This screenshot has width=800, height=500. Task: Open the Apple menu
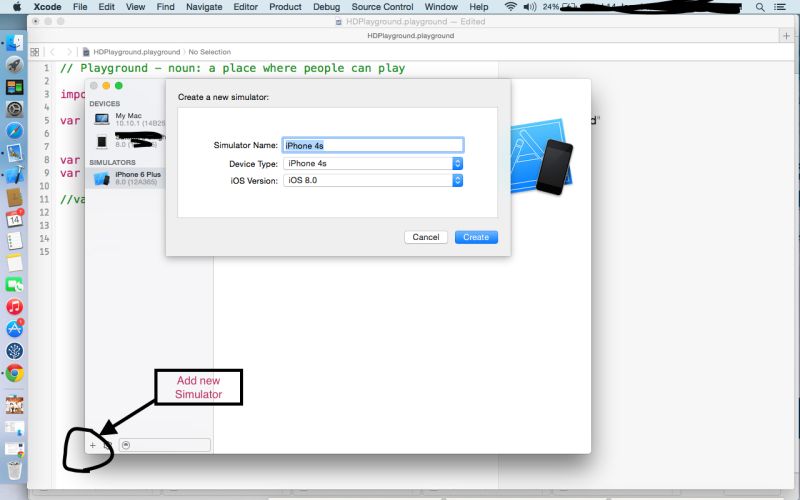pyautogui.click(x=16, y=7)
